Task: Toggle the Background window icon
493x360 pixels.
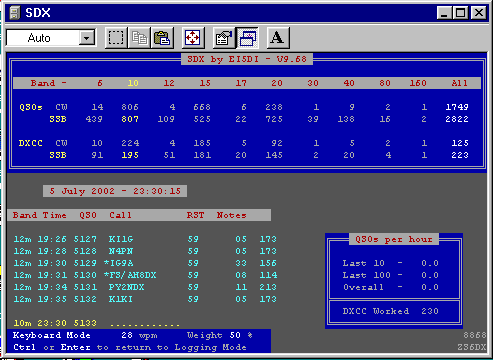Action: pos(247,38)
